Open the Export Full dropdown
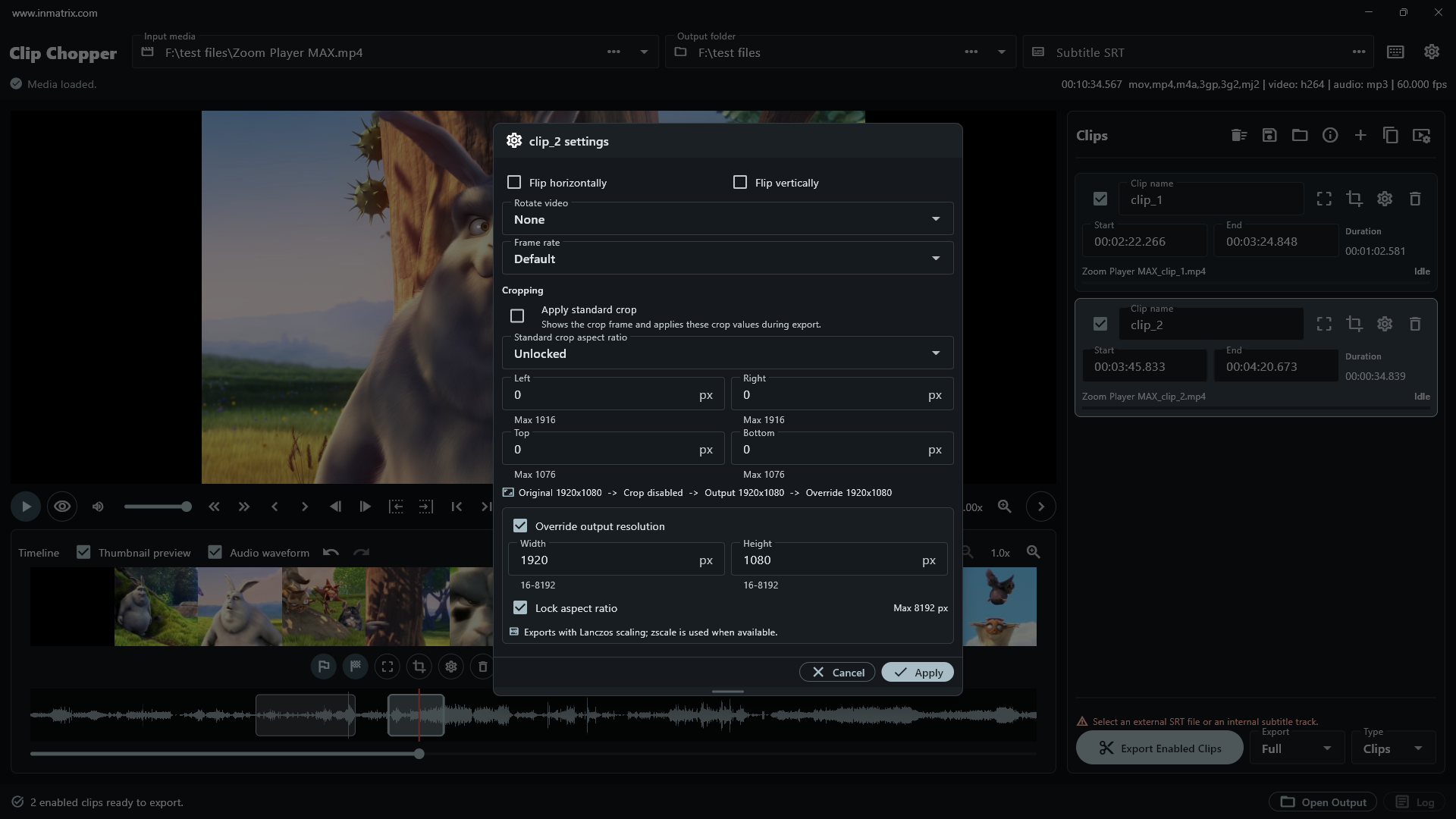 click(x=1298, y=748)
